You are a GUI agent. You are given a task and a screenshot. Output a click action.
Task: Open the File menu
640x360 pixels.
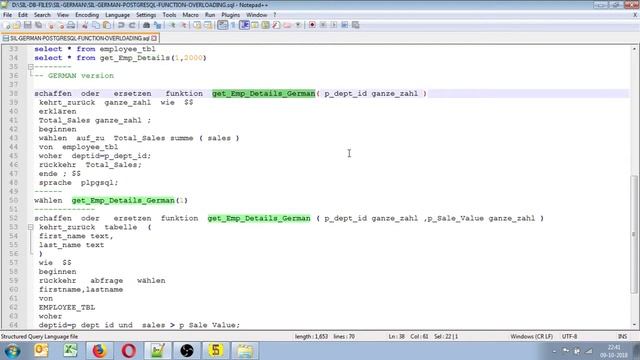[7, 15]
